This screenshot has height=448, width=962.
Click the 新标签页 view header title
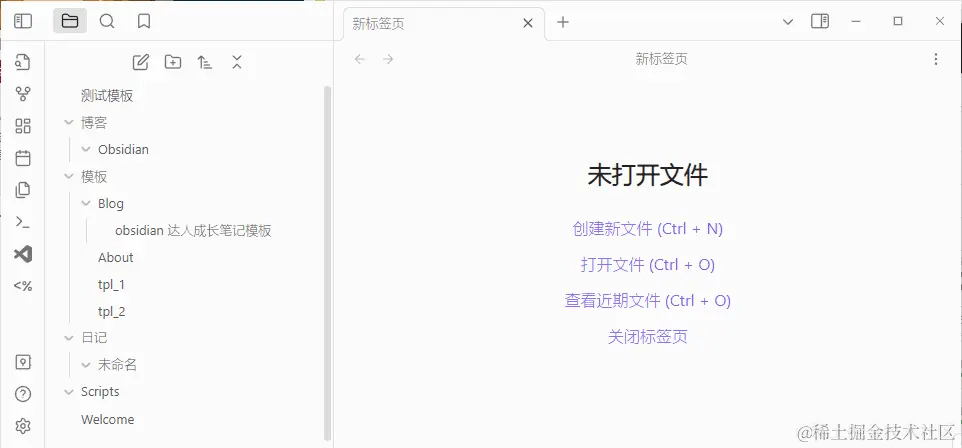(x=661, y=60)
